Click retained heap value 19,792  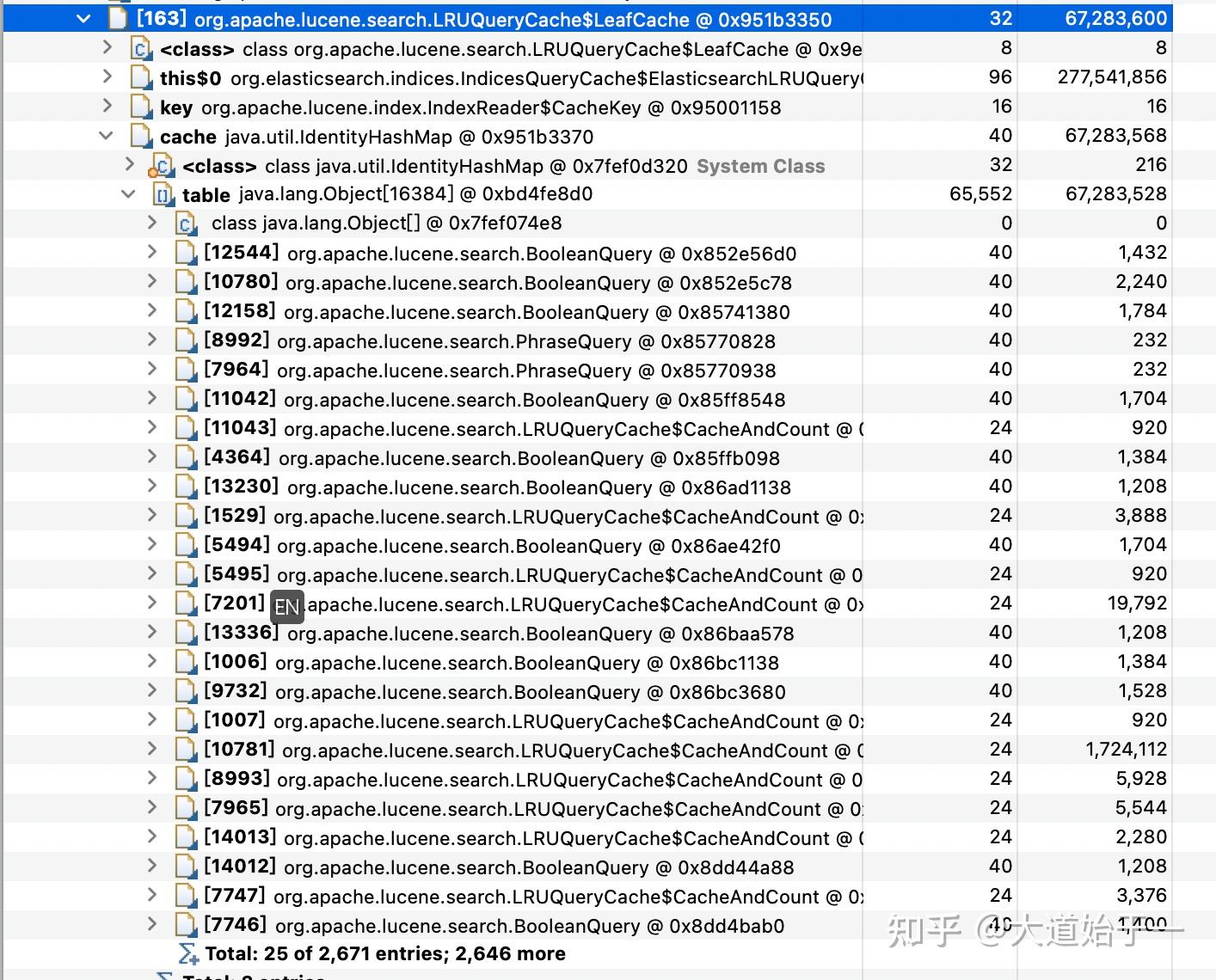1137,603
